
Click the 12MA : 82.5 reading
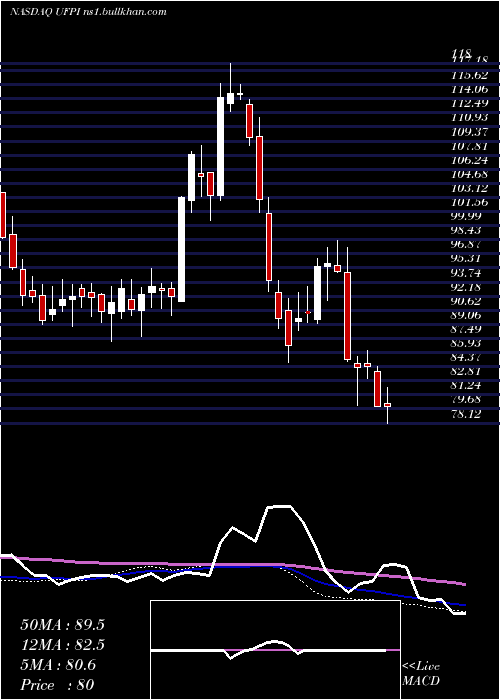(x=62, y=645)
